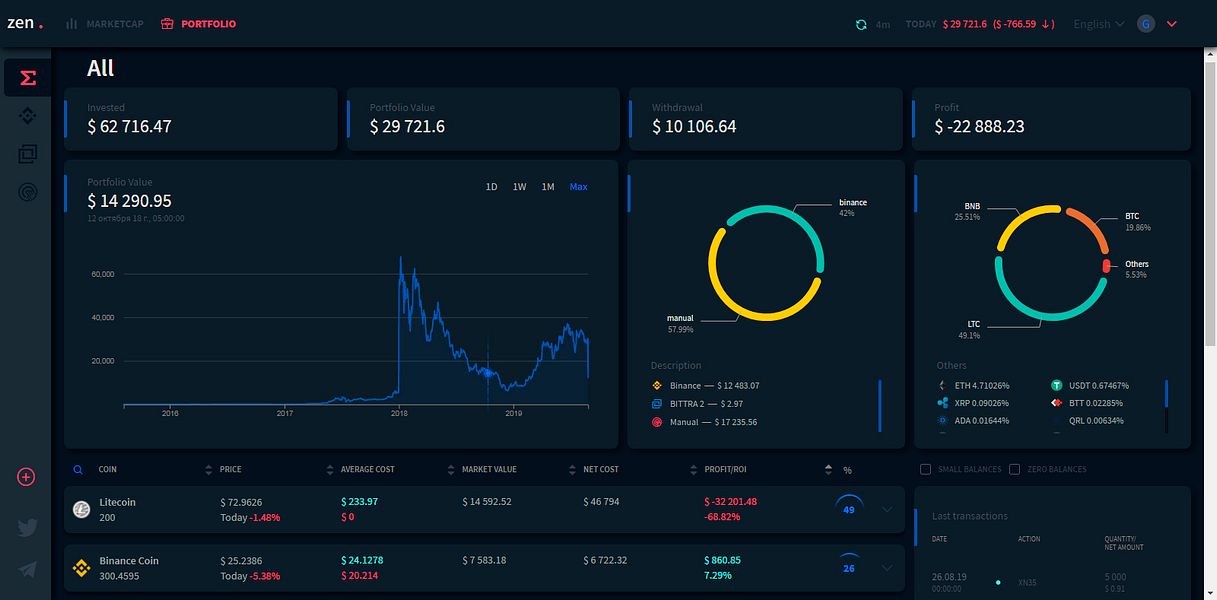
Task: Click the BITTRA 2 description entry
Action: pyautogui.click(x=697, y=404)
